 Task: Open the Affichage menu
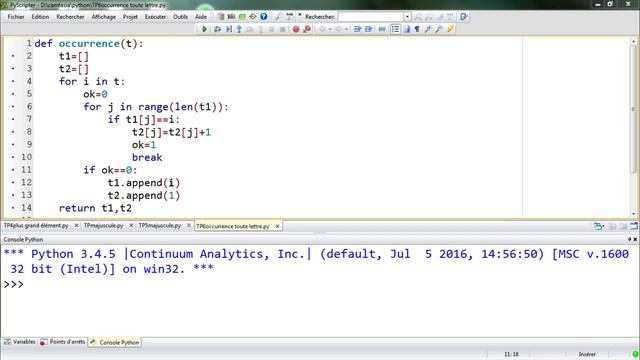(x=104, y=17)
